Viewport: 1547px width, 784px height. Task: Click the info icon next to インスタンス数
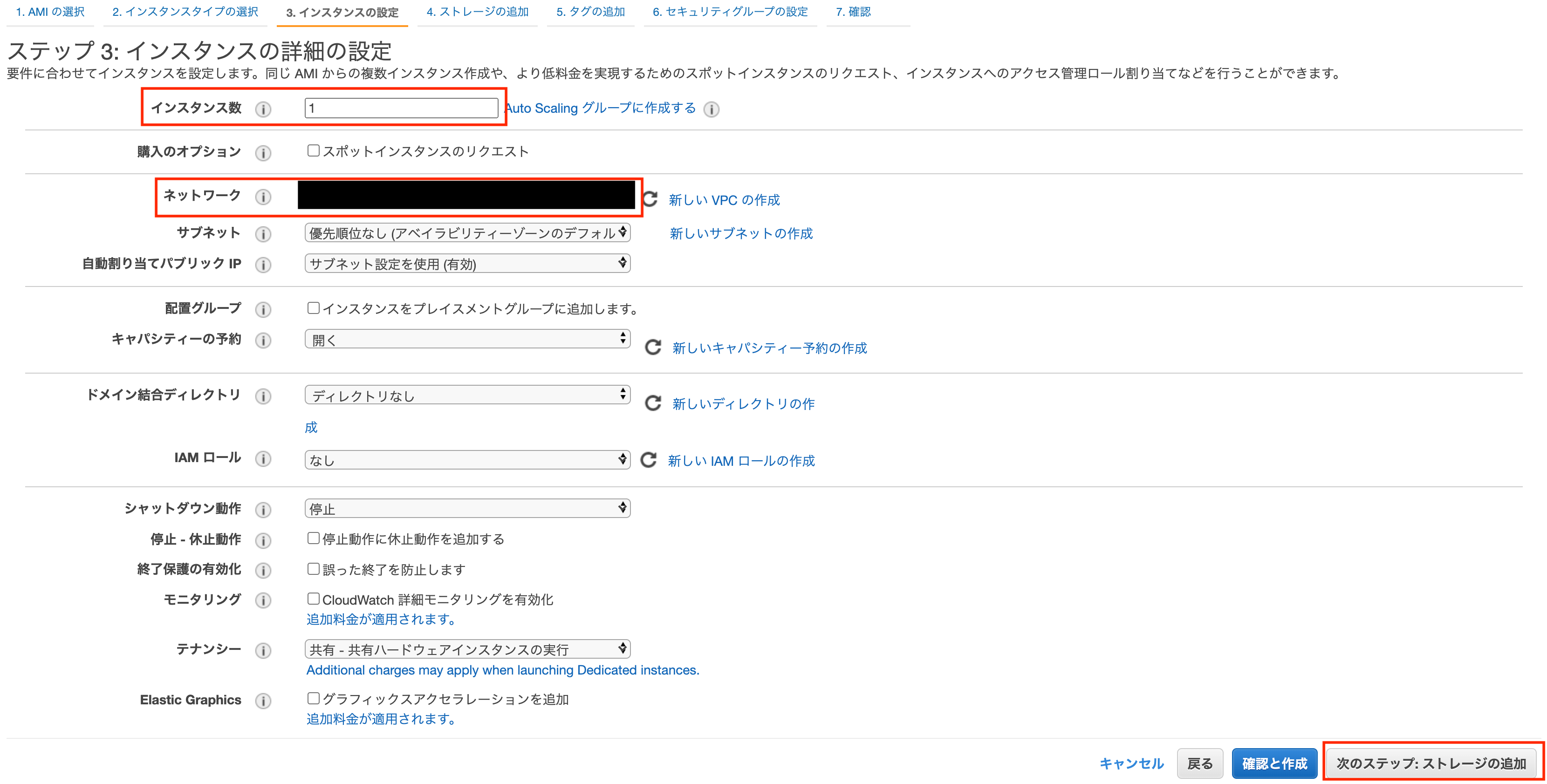click(263, 109)
